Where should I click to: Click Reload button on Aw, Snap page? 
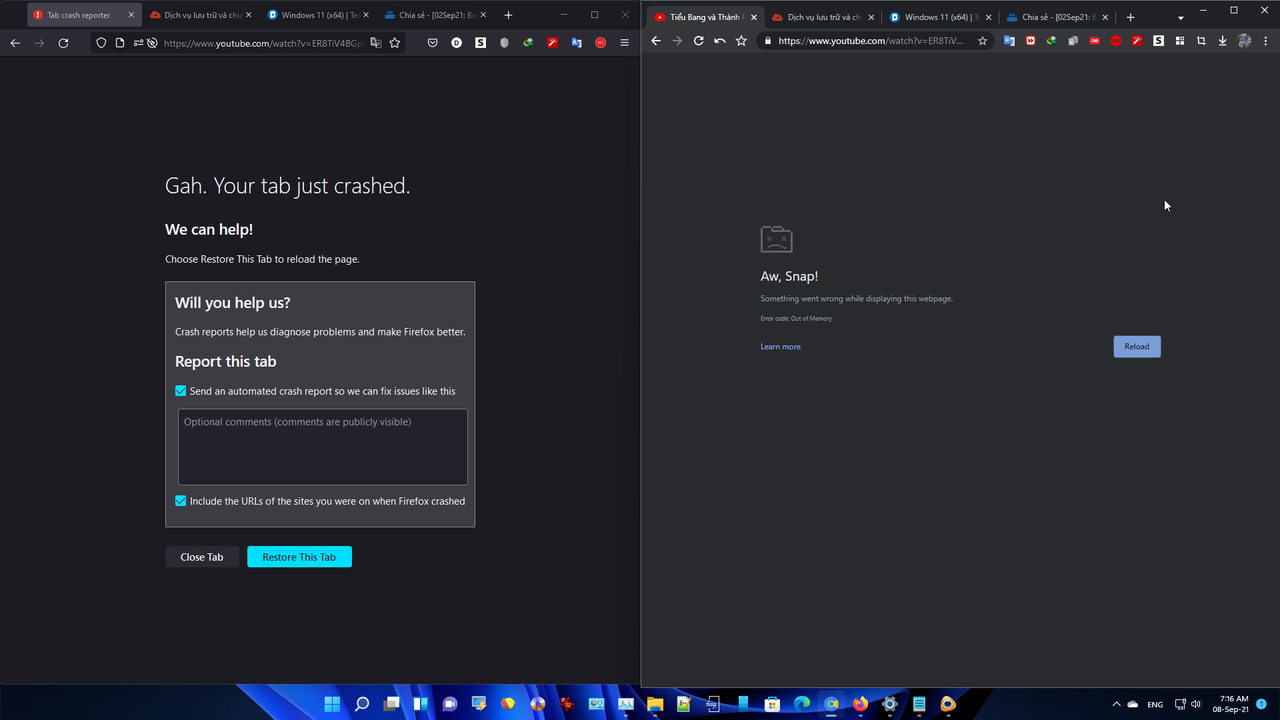(x=1137, y=346)
